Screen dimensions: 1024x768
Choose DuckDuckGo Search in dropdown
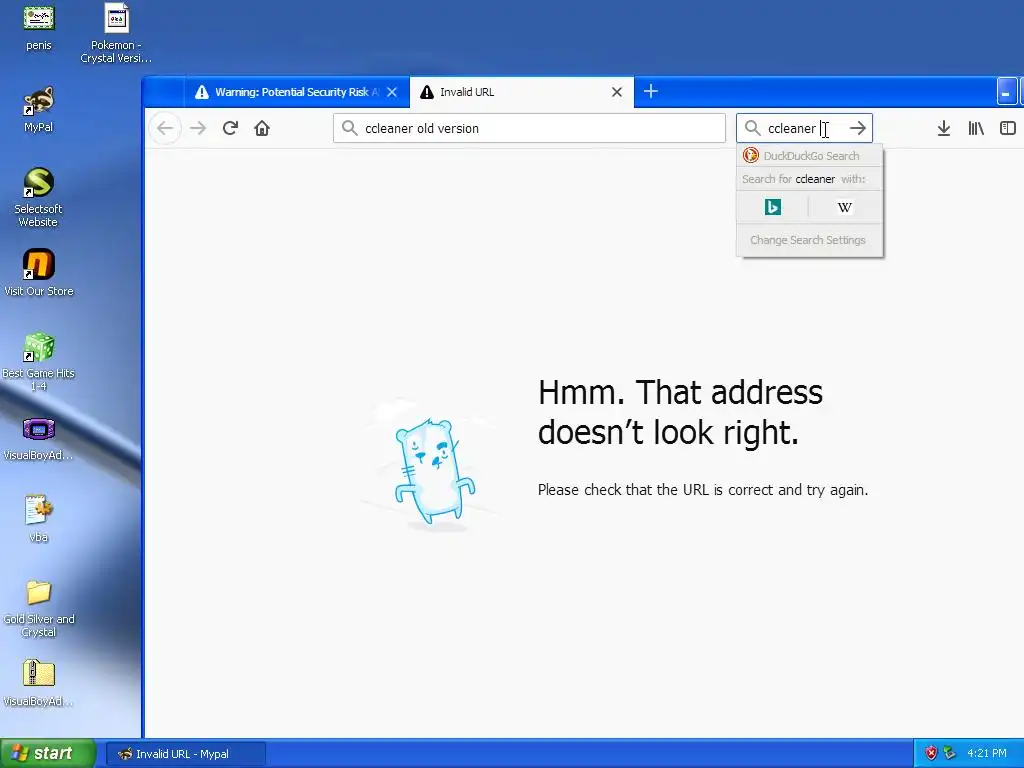(x=810, y=156)
